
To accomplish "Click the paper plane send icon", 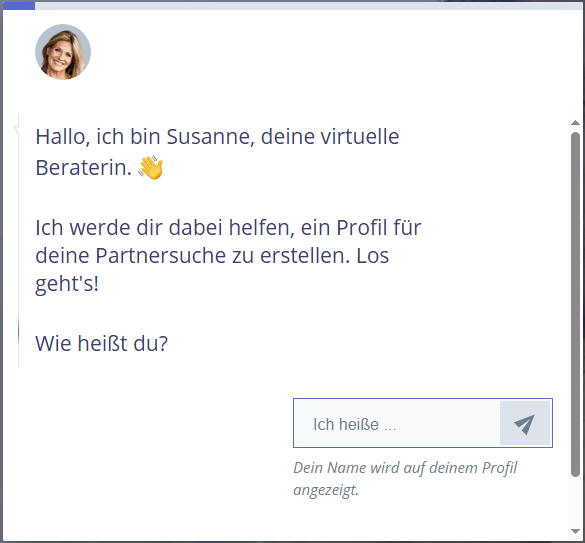I will 524,424.
